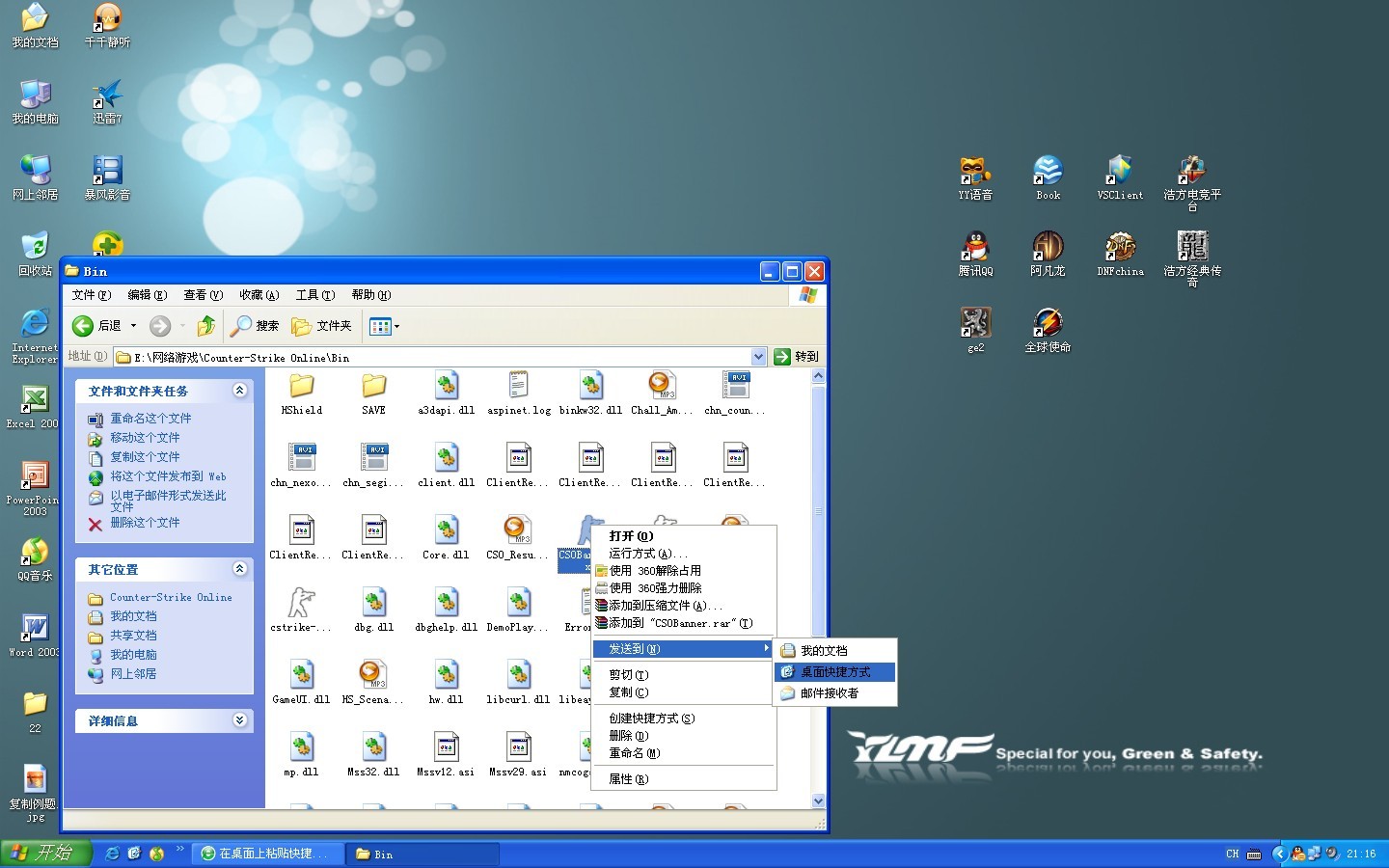Choose 使用 360强力删除 in context menu
1389x868 pixels.
click(x=684, y=588)
